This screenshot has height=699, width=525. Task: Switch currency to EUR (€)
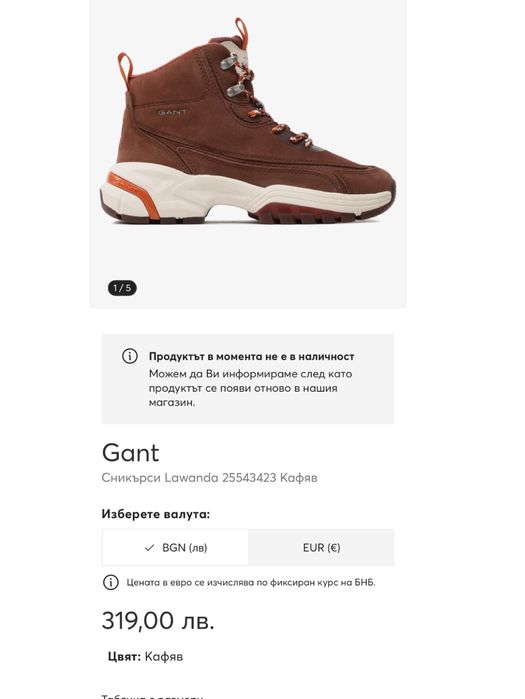click(x=321, y=547)
